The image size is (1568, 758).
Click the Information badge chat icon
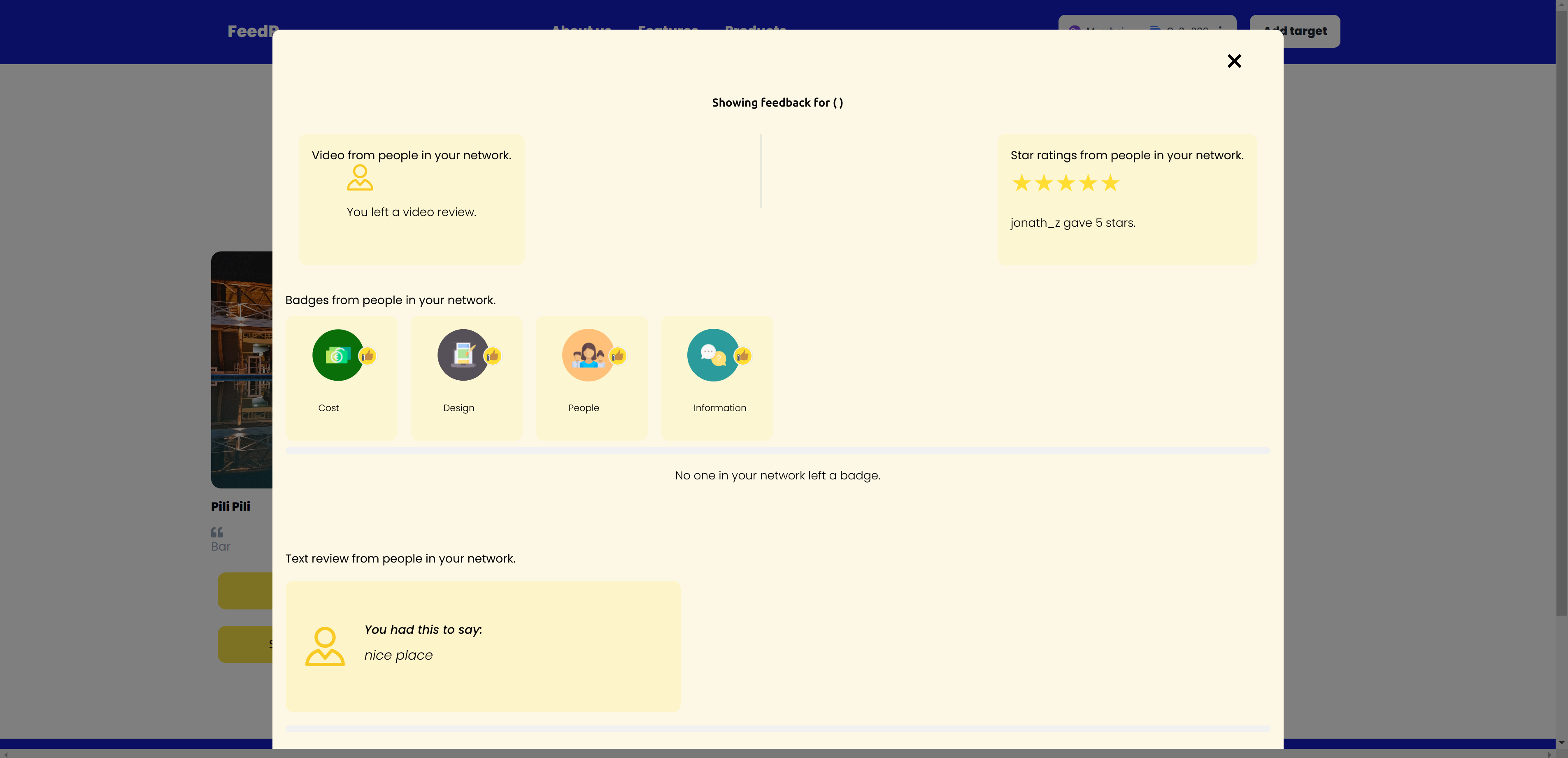pos(713,355)
